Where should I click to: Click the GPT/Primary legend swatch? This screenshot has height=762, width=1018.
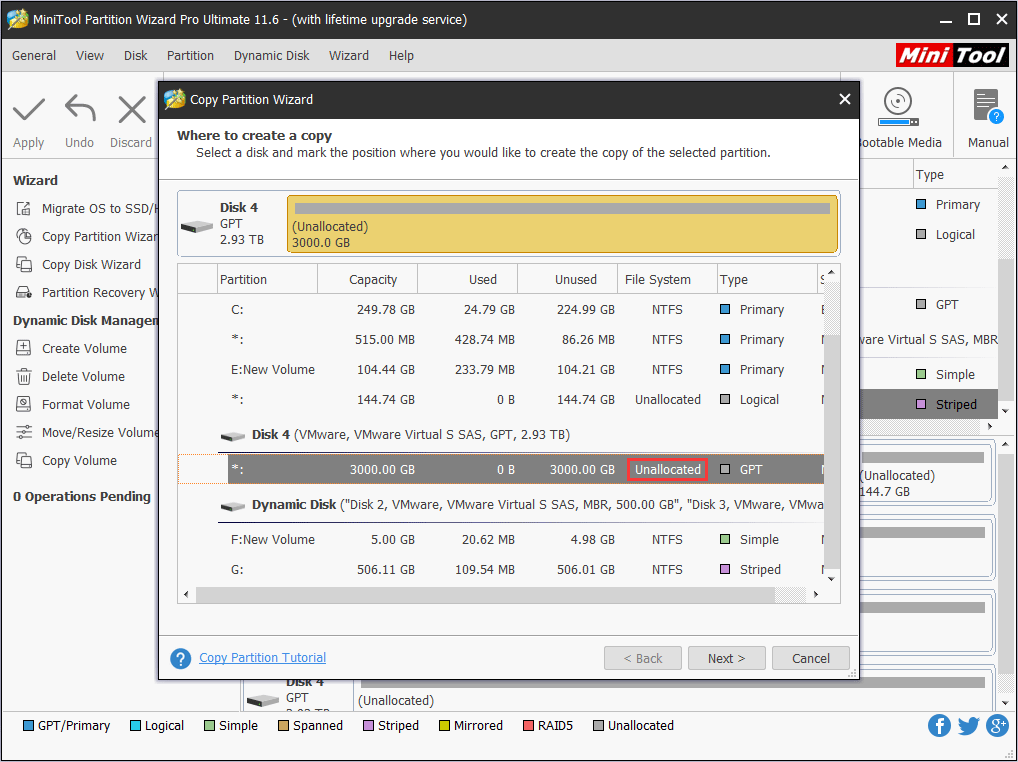pyautogui.click(x=28, y=726)
